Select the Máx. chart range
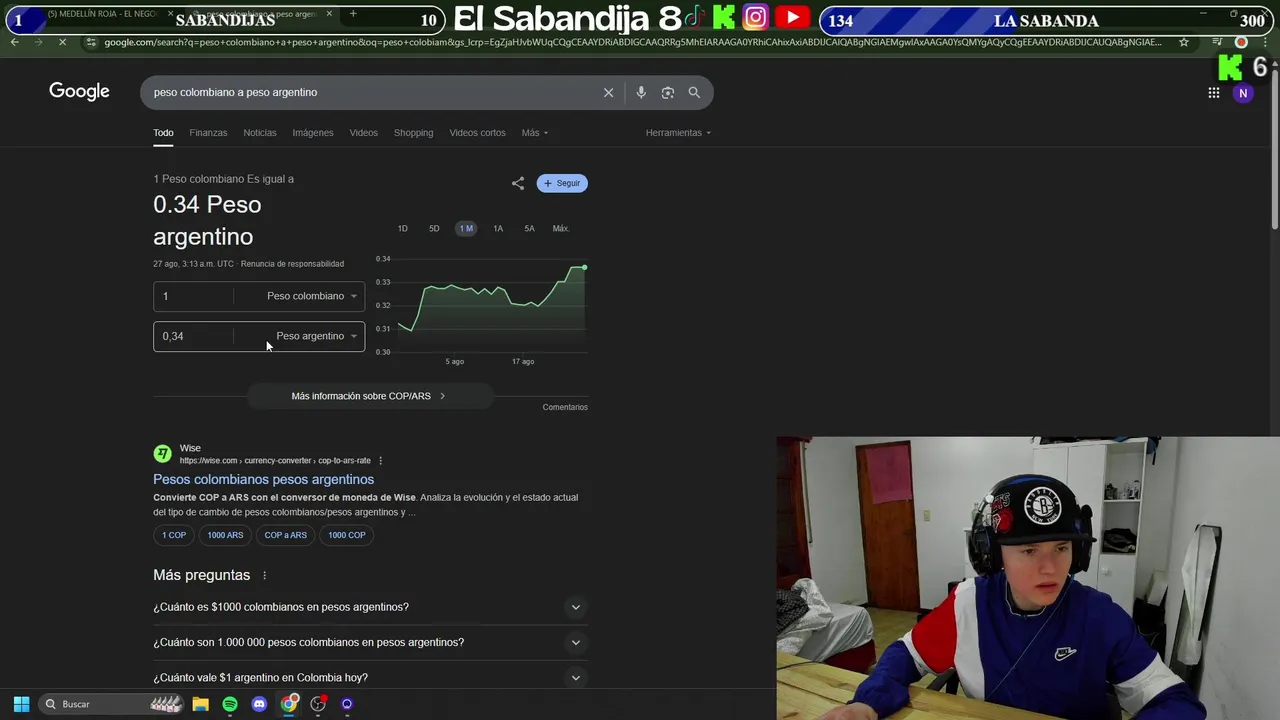The image size is (1280, 720). (561, 229)
